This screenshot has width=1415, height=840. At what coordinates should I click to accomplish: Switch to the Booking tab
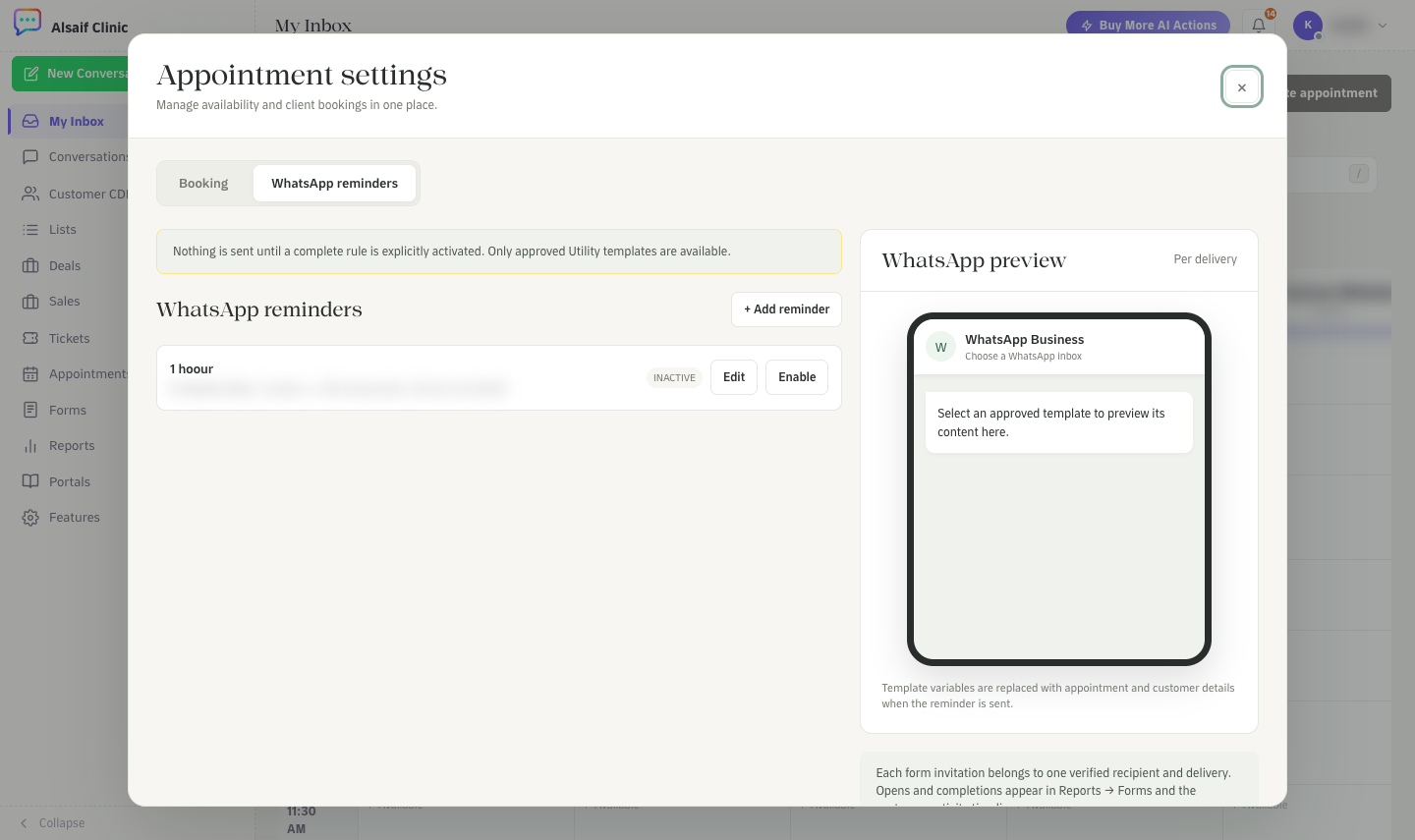(x=203, y=184)
